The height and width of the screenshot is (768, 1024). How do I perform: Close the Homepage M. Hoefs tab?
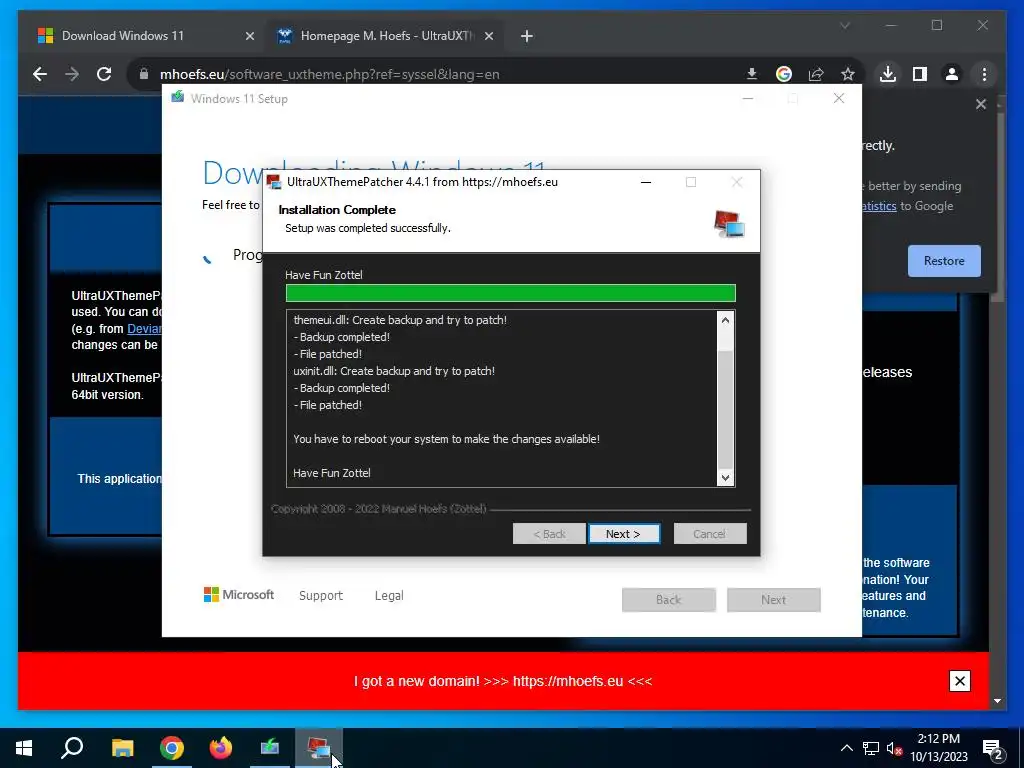coord(488,36)
